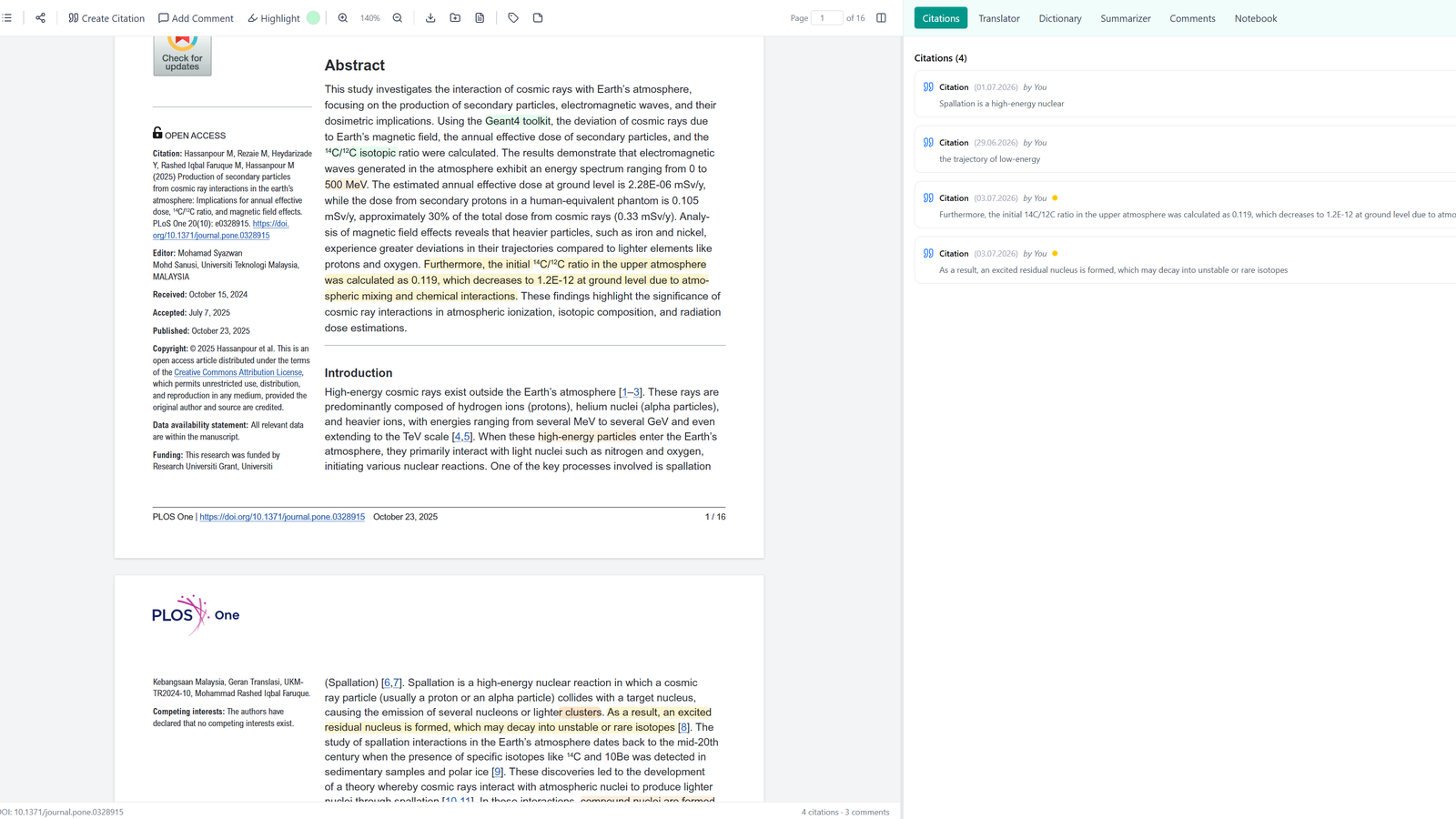
Task: Click the highlighted '500 MeV' text
Action: pos(346,185)
